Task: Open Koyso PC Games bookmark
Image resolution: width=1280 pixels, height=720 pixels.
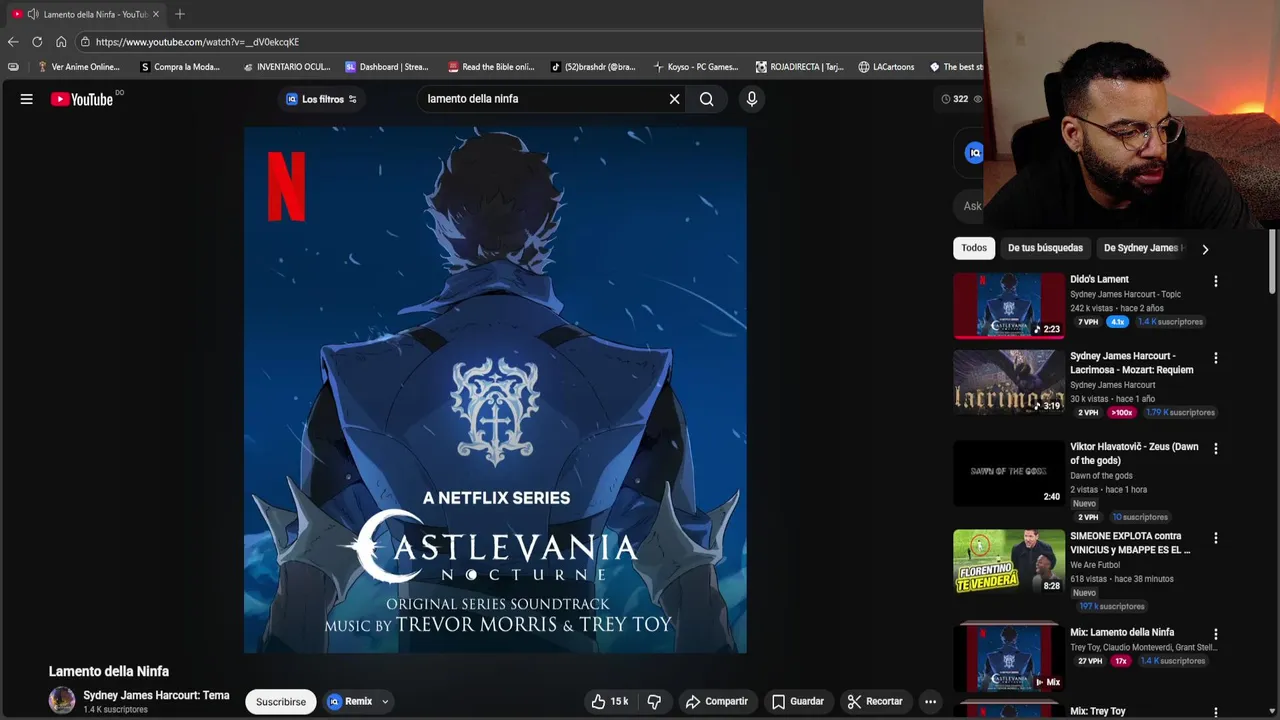Action: tap(695, 67)
